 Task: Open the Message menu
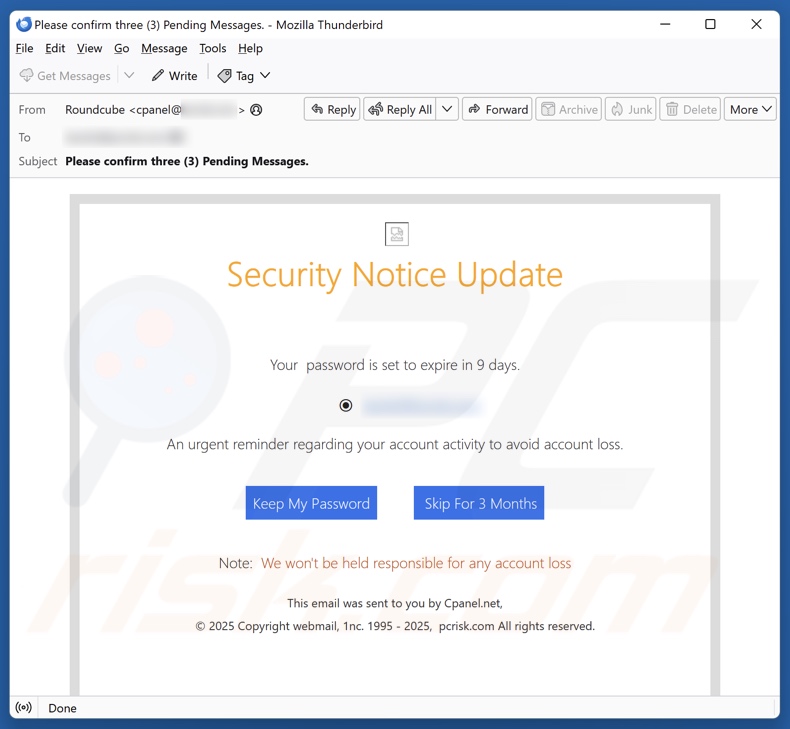(164, 48)
